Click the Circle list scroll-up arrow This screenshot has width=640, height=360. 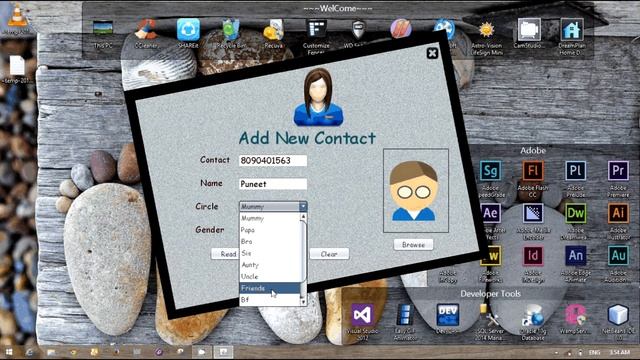tap(303, 216)
